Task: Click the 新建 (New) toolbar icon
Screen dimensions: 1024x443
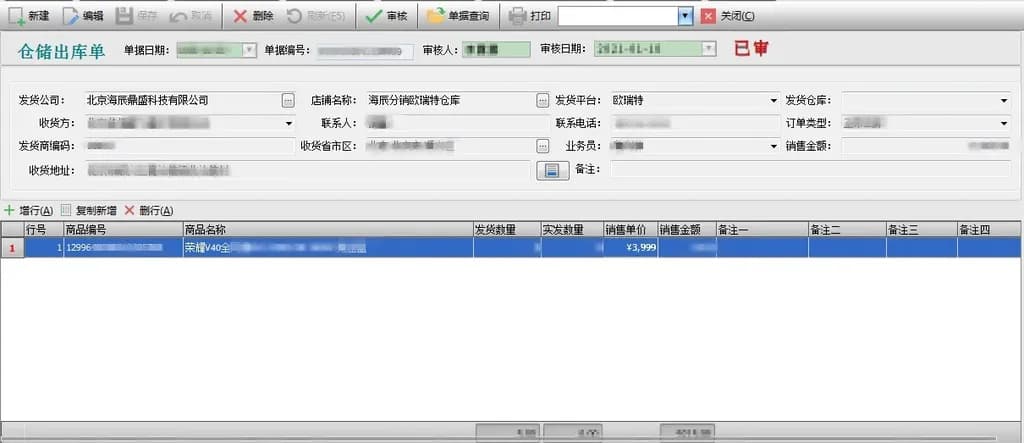Action: pyautogui.click(x=18, y=16)
